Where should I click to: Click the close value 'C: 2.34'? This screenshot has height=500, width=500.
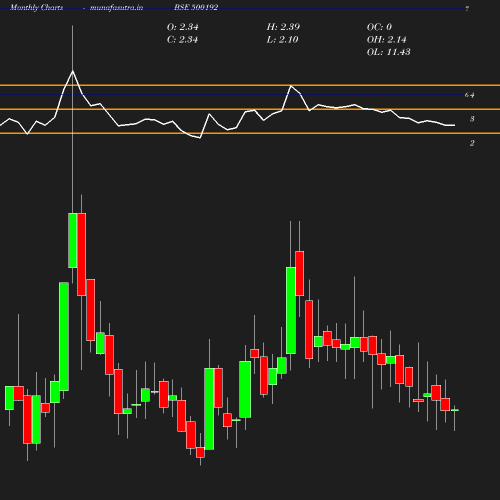pos(182,40)
